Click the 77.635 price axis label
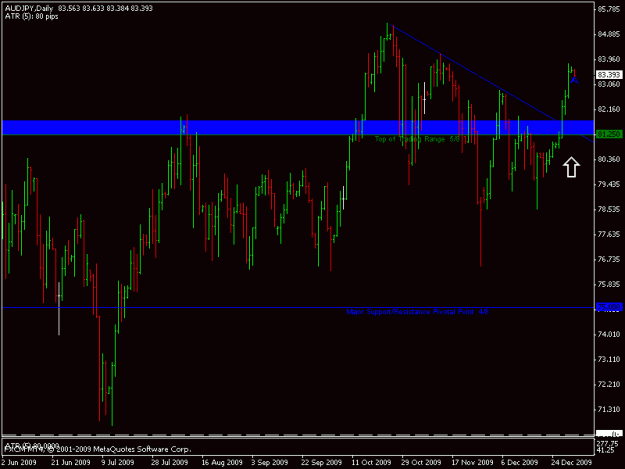The image size is (625, 469). point(609,234)
